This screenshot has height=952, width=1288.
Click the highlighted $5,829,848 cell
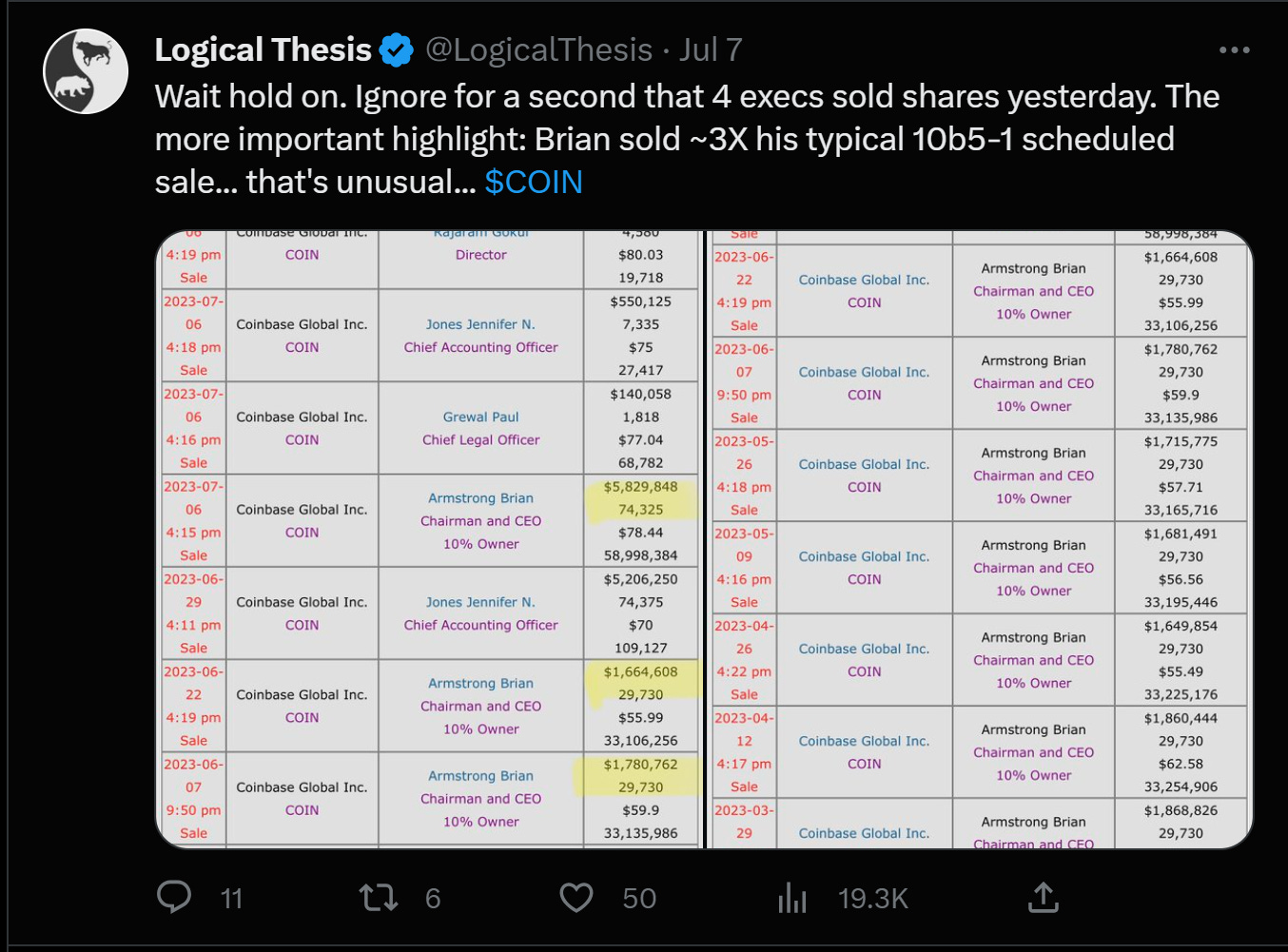tap(641, 487)
